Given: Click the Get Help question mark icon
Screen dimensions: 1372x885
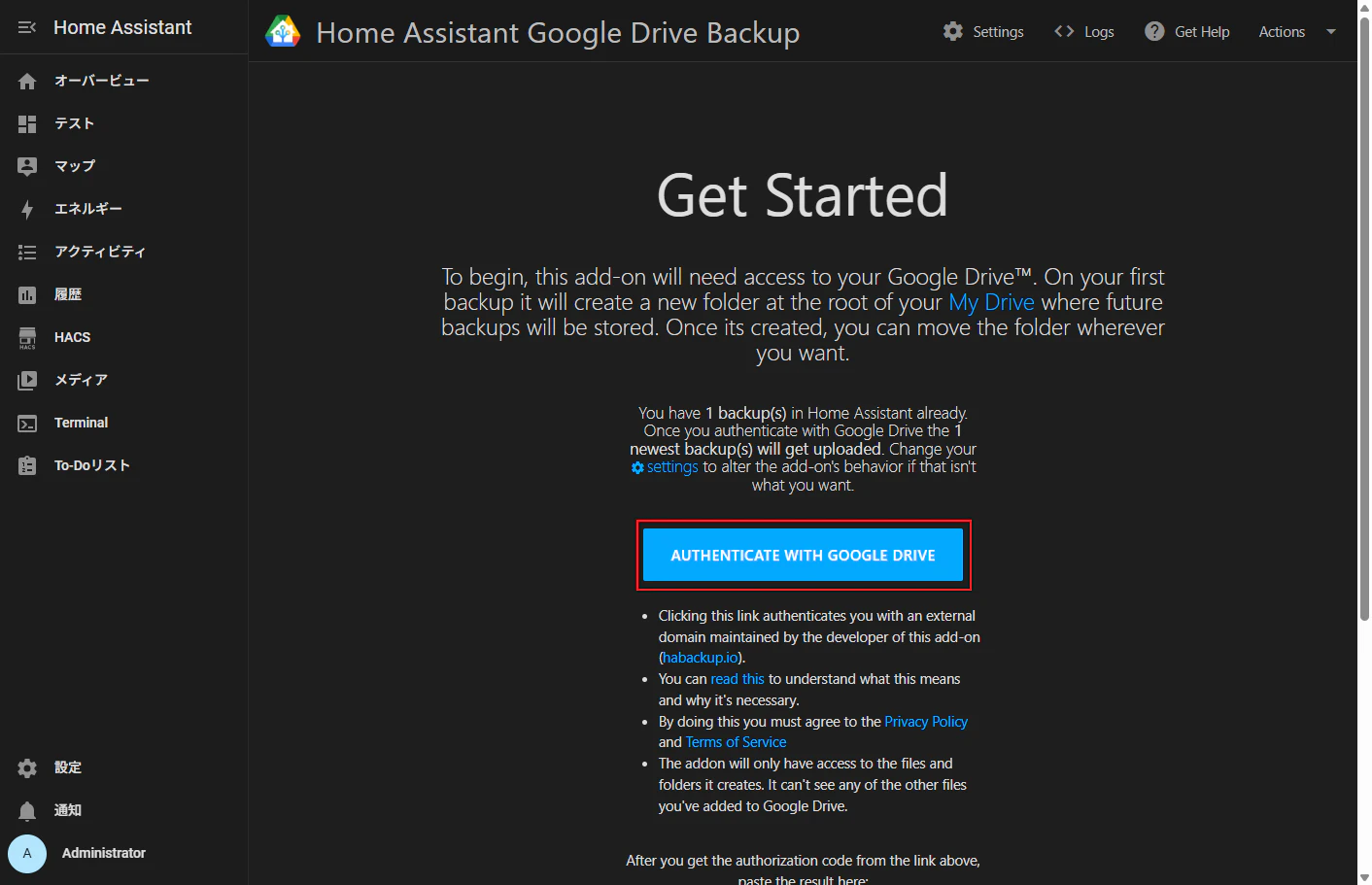Looking at the screenshot, I should tap(1154, 31).
